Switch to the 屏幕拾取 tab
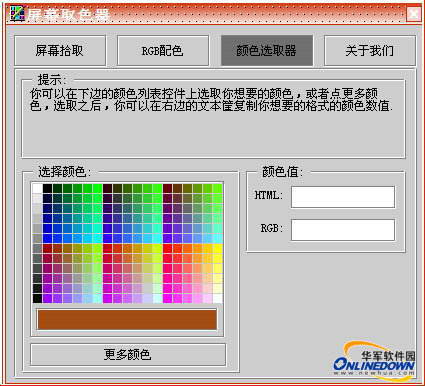 (x=60, y=51)
